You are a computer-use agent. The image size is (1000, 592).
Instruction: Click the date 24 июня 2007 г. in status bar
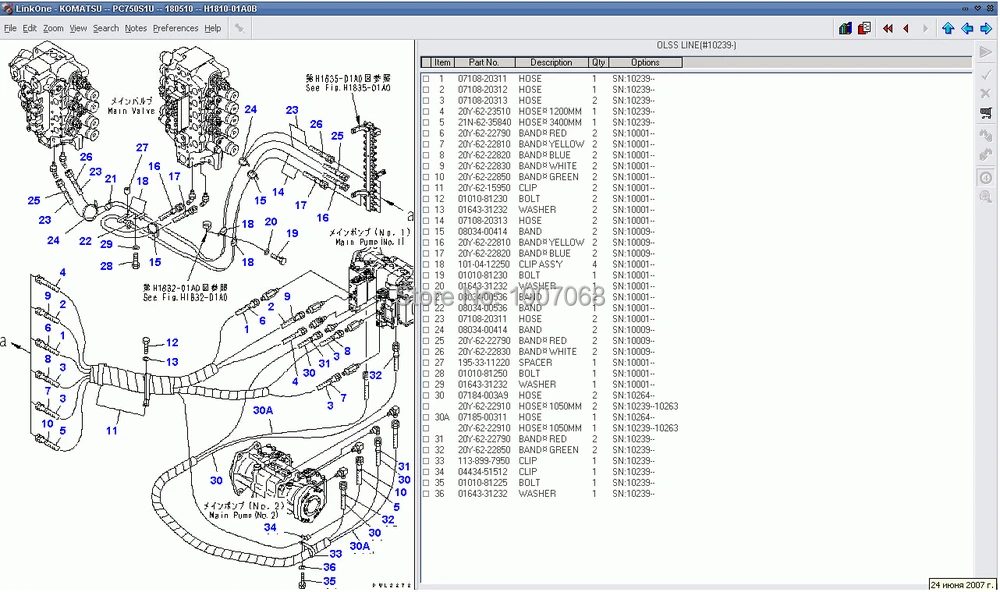[x=962, y=585]
